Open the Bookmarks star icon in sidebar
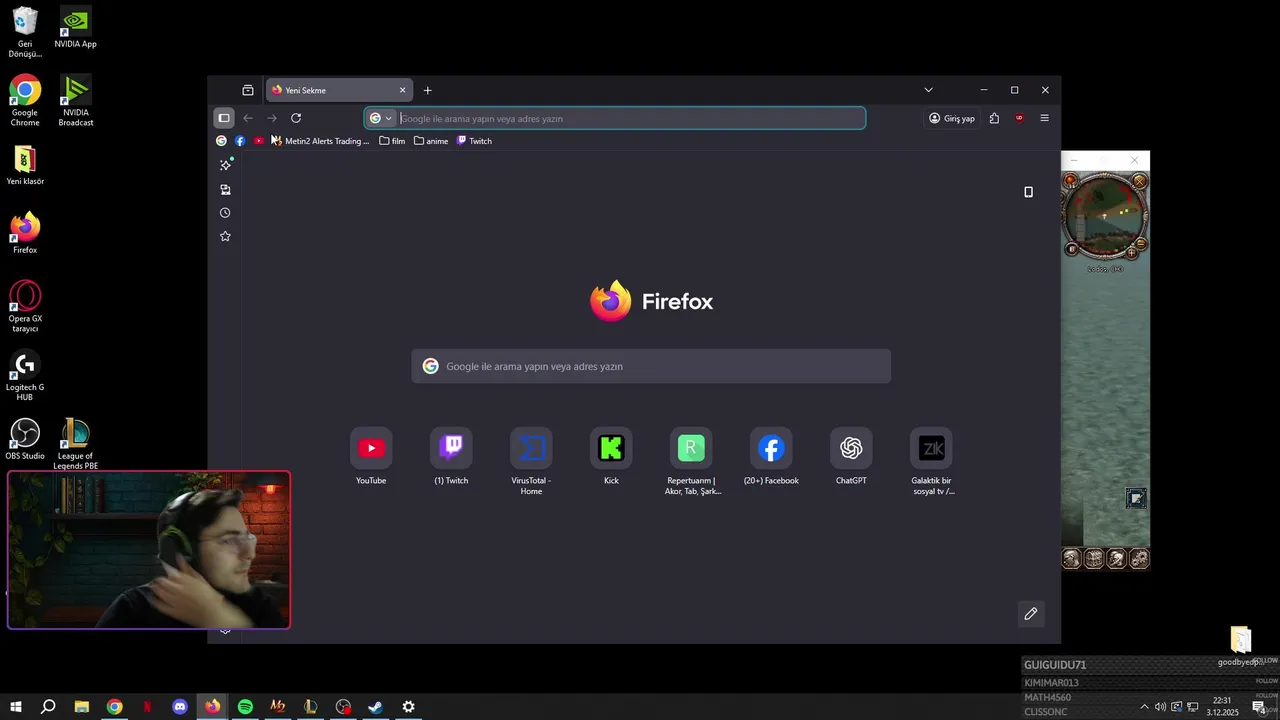Image resolution: width=1280 pixels, height=720 pixels. pyautogui.click(x=225, y=236)
